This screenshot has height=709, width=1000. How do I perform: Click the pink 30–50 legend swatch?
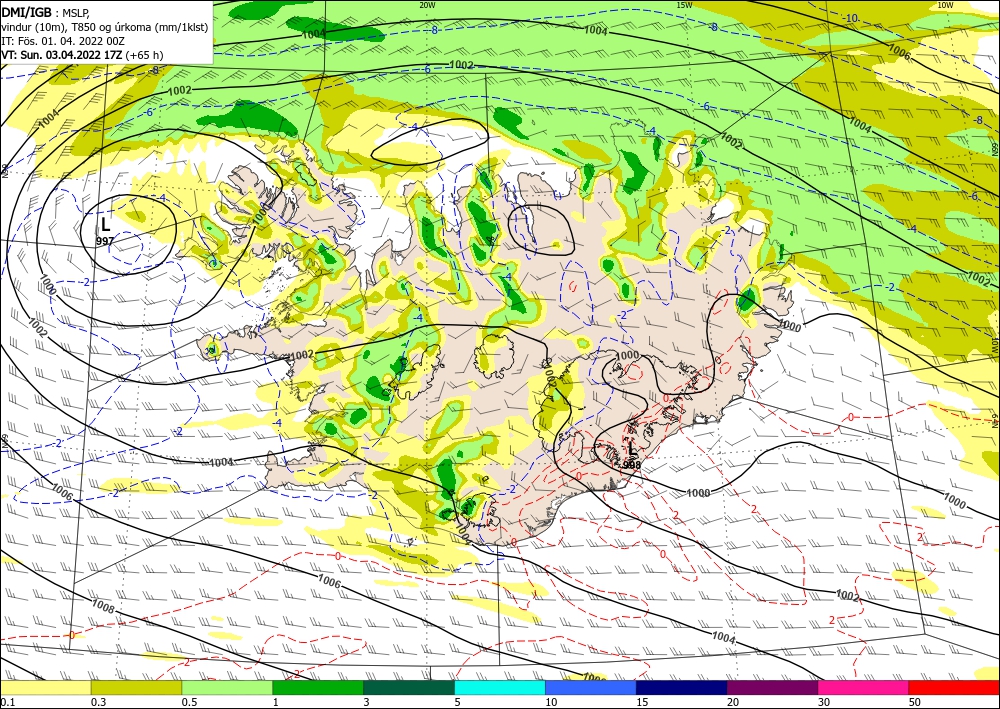click(x=864, y=687)
